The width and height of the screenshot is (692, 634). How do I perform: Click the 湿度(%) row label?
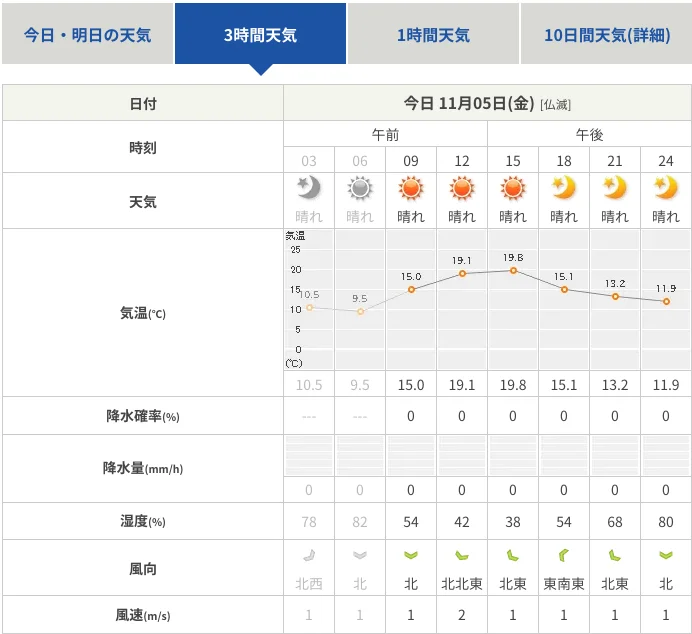click(143, 521)
